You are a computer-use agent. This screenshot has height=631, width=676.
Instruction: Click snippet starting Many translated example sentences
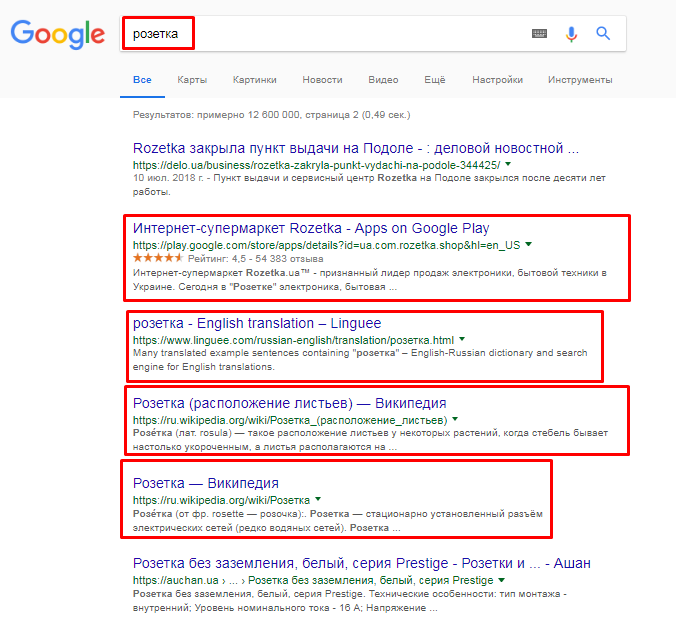click(360, 360)
